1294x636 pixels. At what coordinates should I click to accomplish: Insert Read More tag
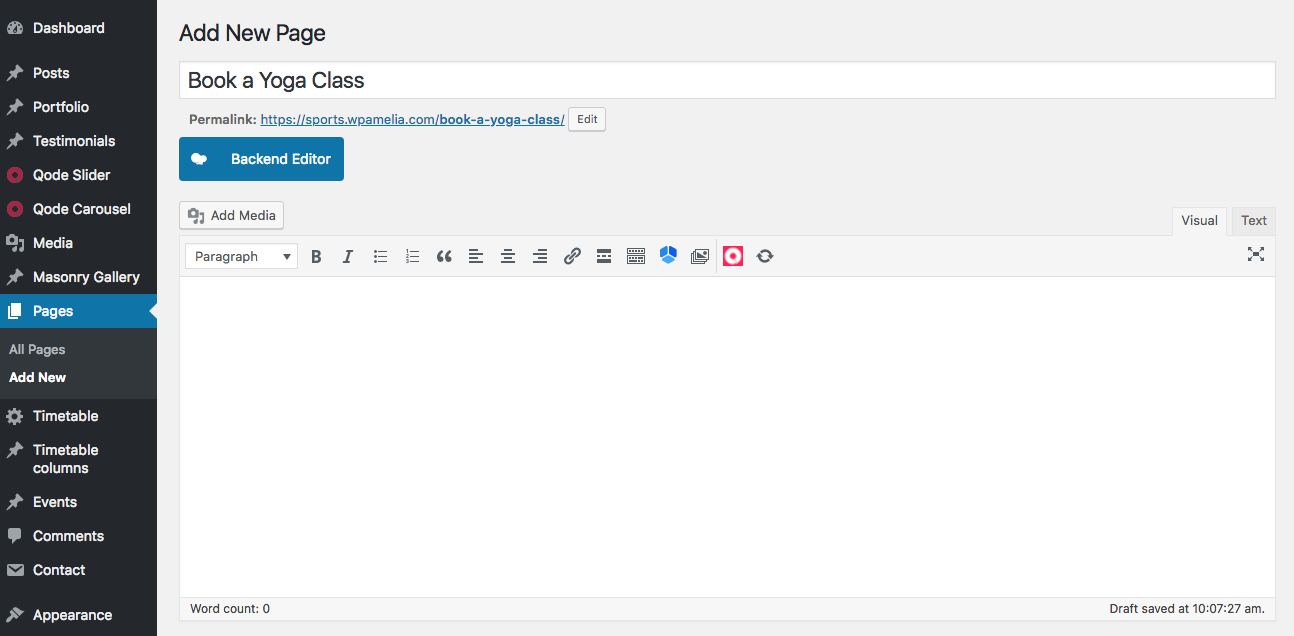[604, 256]
